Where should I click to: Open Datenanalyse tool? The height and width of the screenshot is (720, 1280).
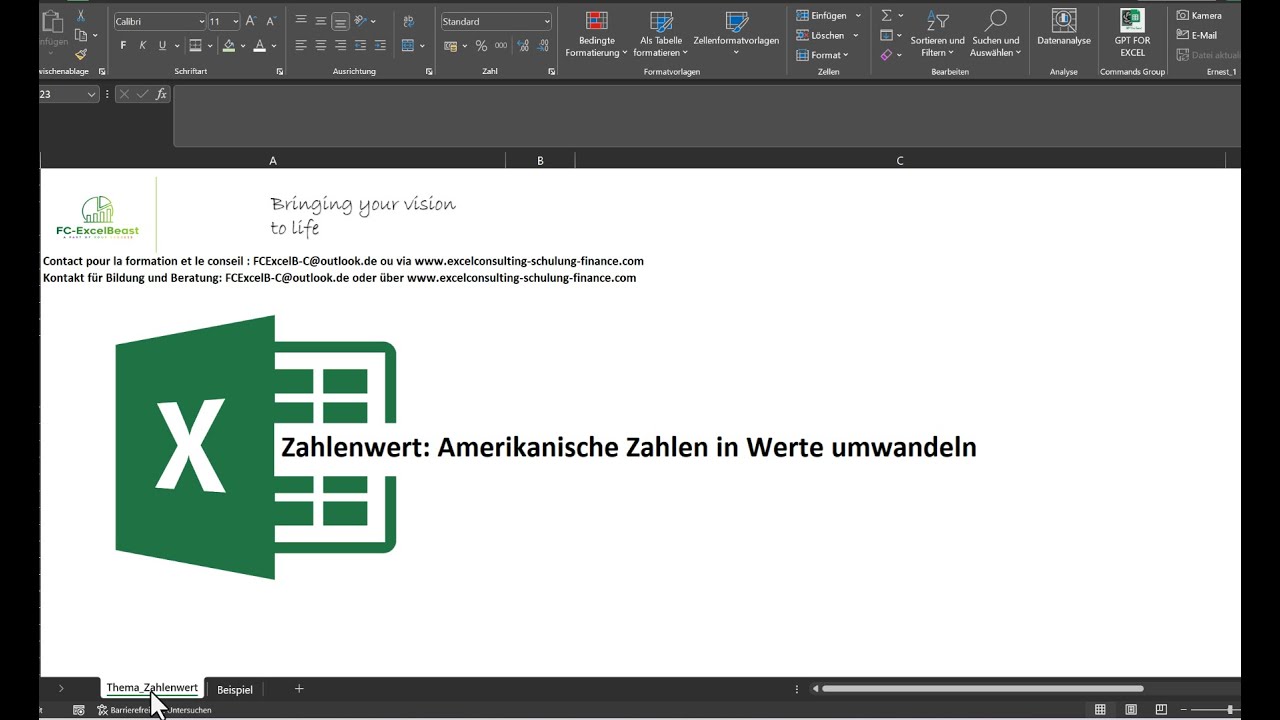(x=1064, y=29)
